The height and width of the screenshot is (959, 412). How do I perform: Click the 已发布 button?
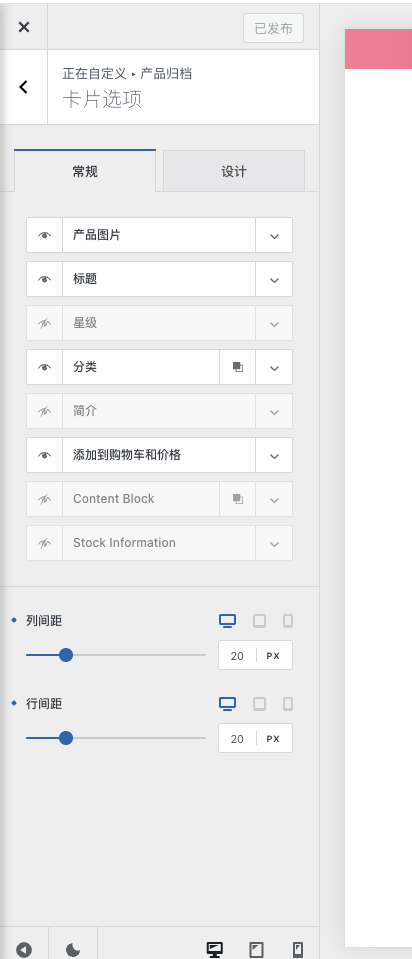(x=273, y=28)
